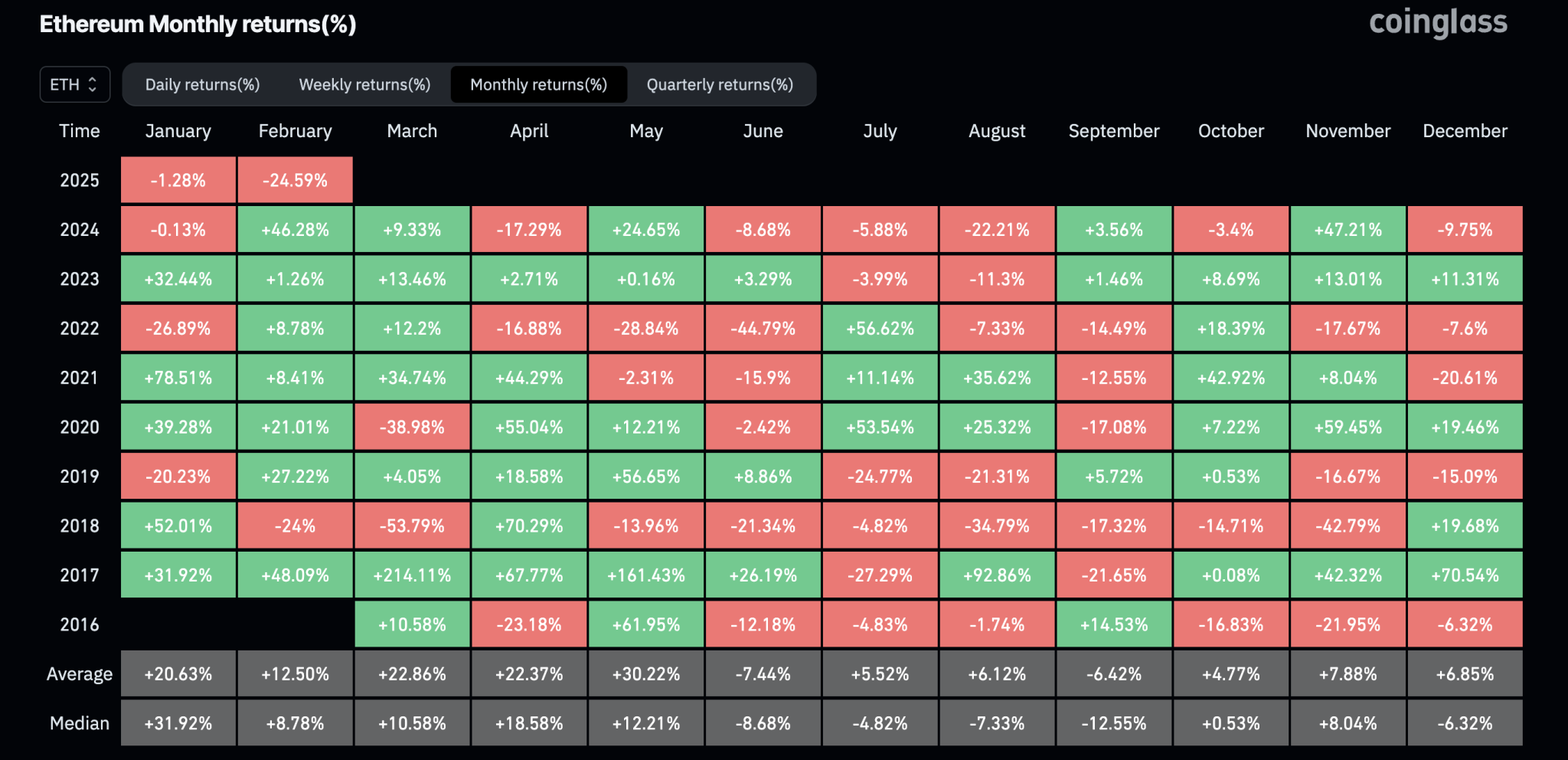Screen dimensions: 1568x760
Task: Click the Average row label
Action: tap(80, 674)
